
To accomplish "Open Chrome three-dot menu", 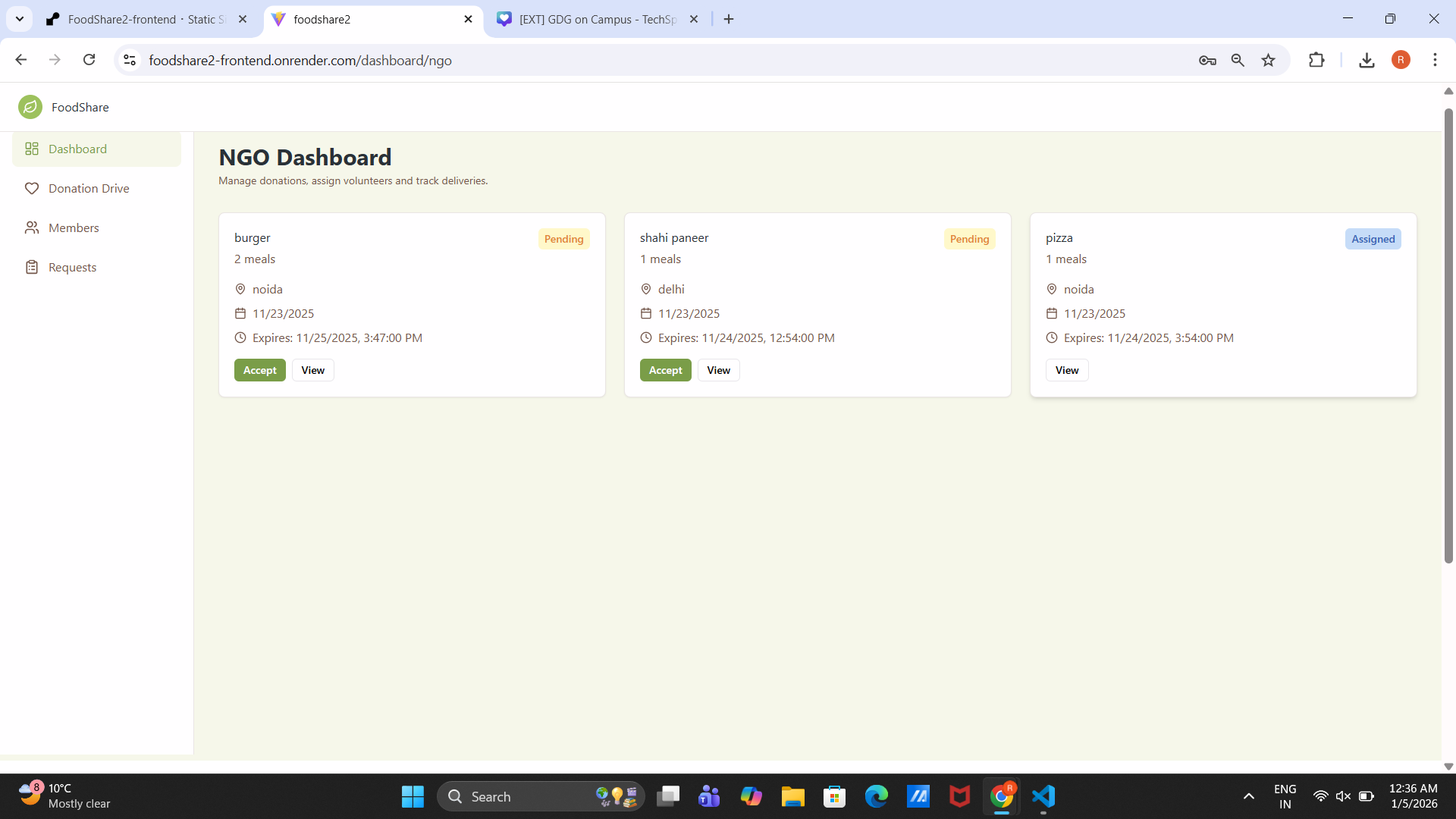I will (1435, 60).
